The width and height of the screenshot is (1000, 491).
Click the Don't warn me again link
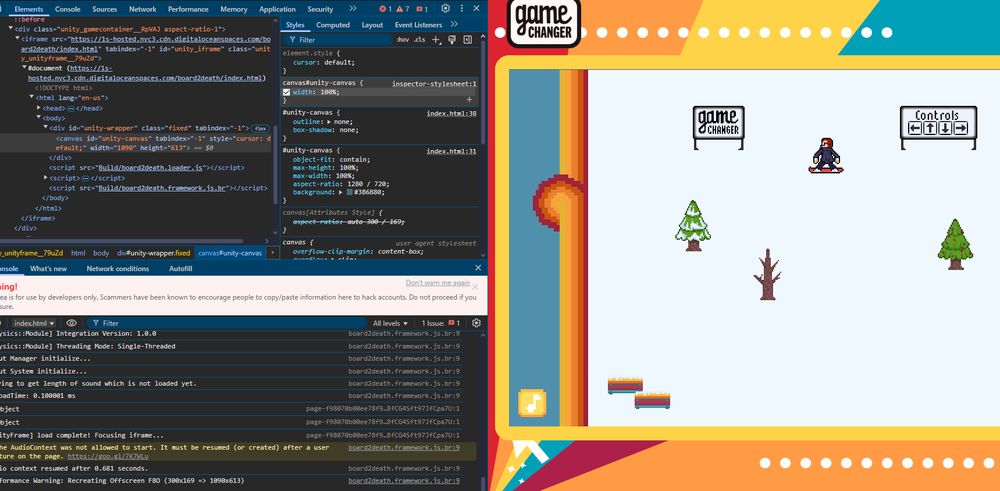pyautogui.click(x=438, y=283)
